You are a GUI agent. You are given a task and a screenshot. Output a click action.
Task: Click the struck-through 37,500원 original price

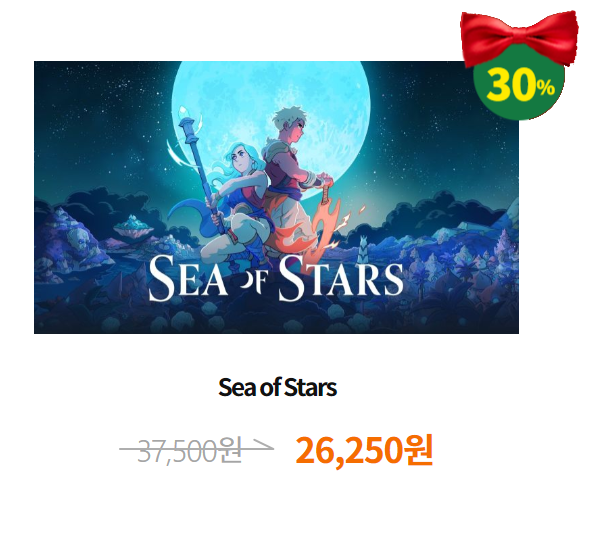click(x=189, y=450)
